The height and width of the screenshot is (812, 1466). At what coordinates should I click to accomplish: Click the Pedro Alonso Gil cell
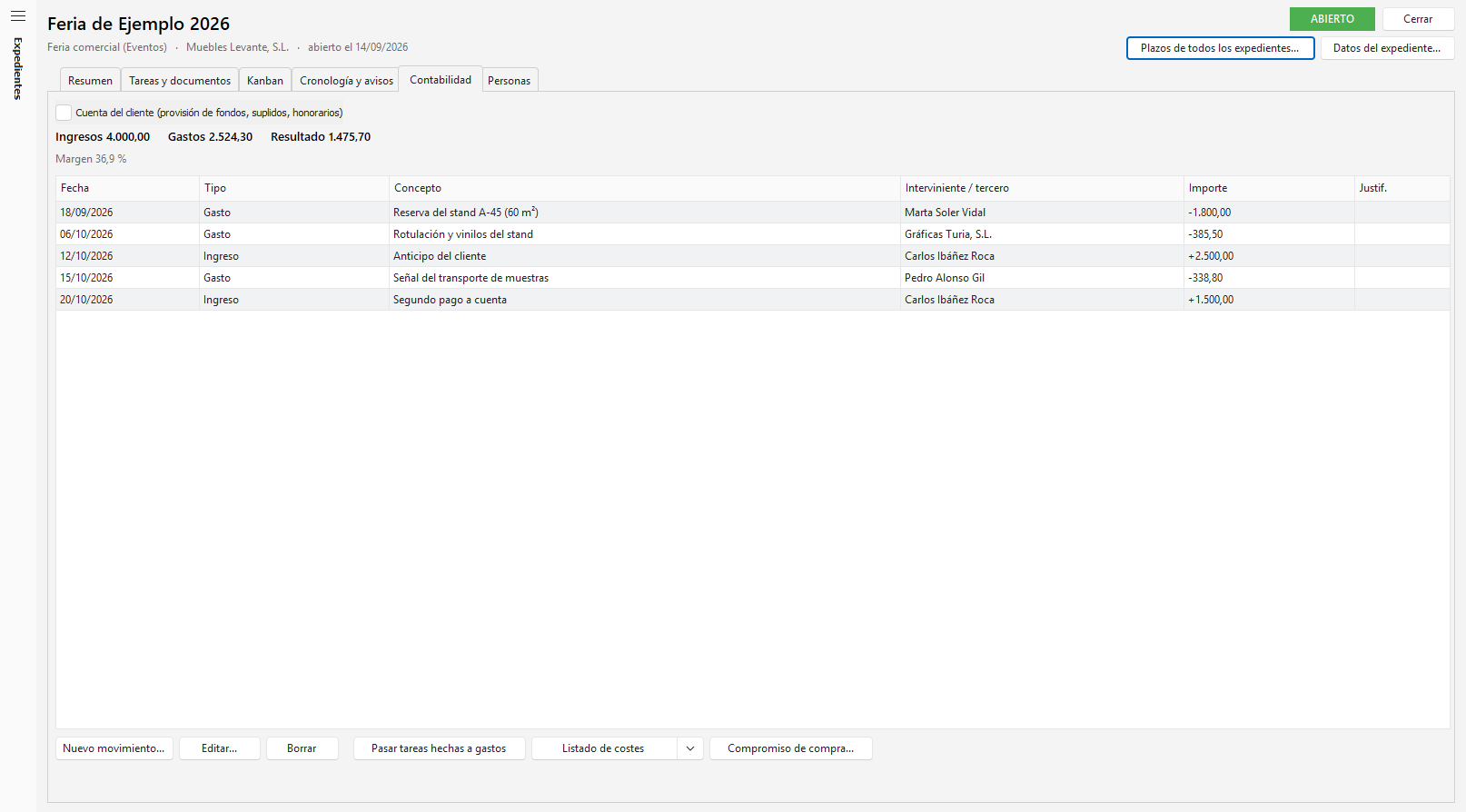coord(1041,278)
